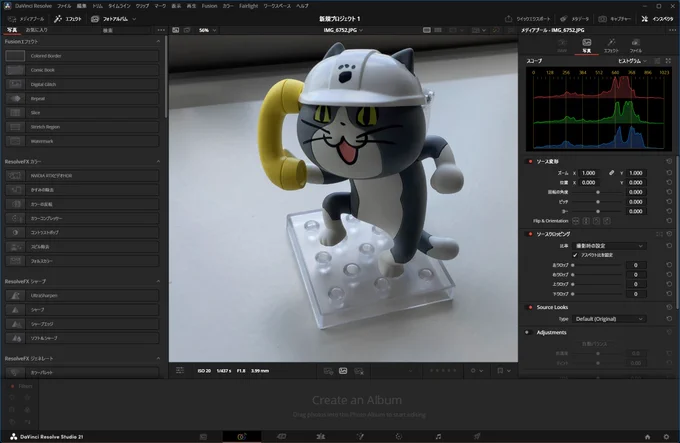Toggle the エフェクト panel button
This screenshot has width=680, height=443.
click(x=68, y=19)
